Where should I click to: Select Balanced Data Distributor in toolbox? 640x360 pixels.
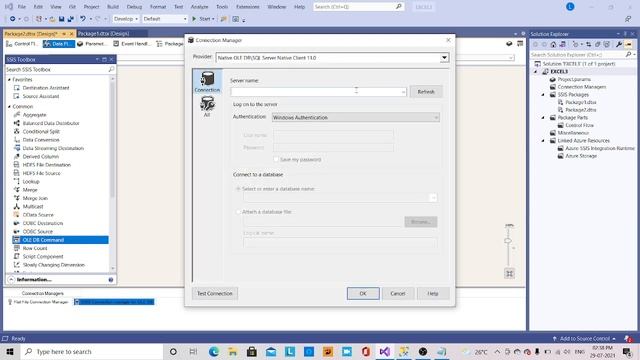[x=51, y=123]
